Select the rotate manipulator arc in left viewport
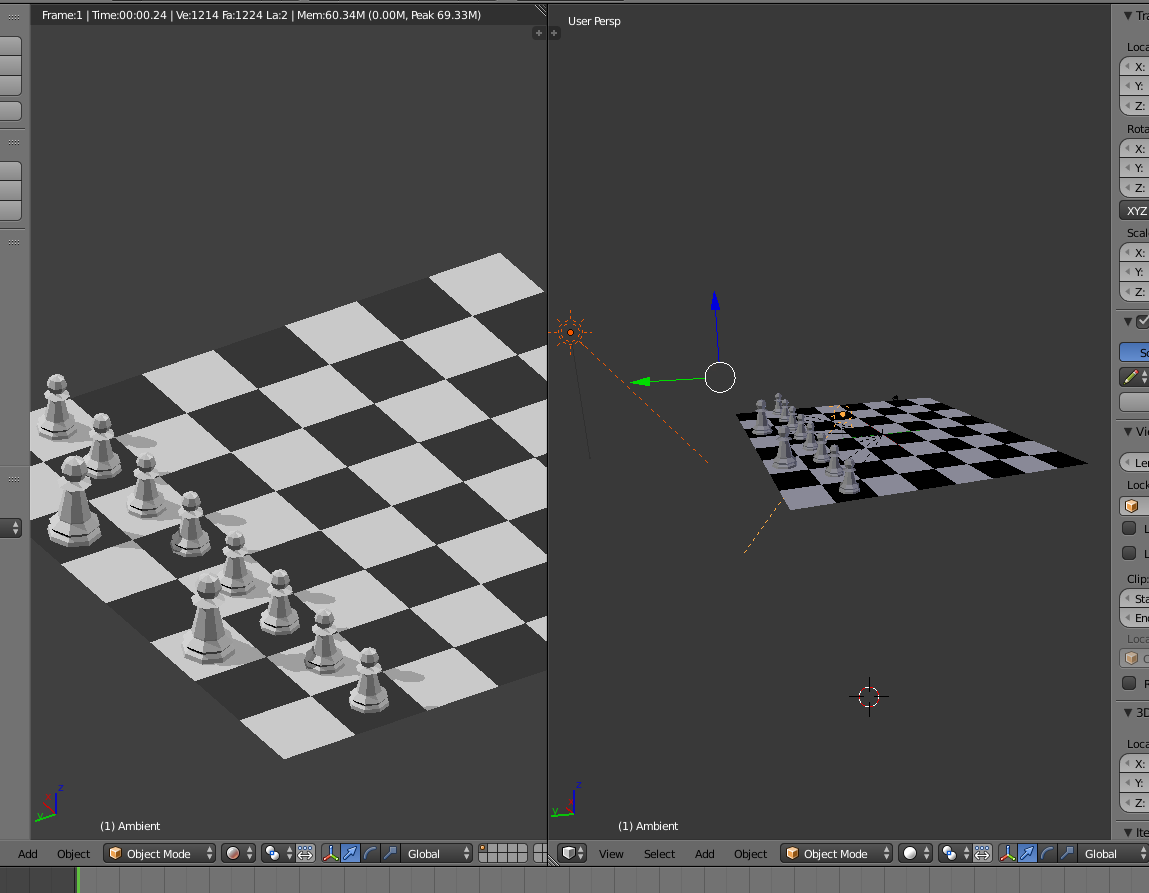 (x=370, y=853)
